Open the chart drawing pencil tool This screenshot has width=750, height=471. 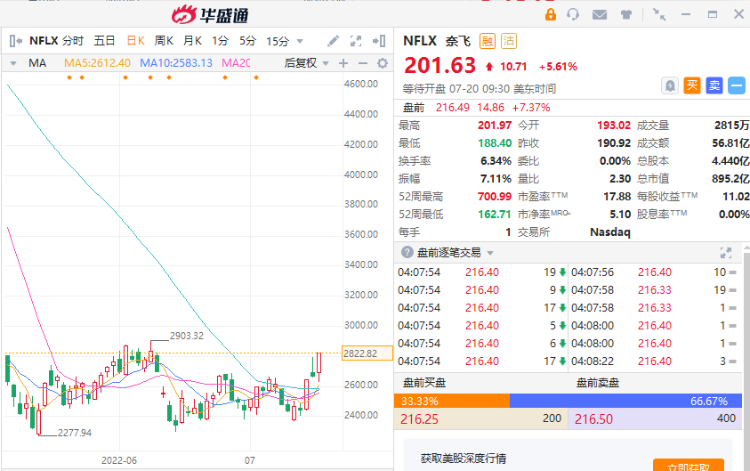tap(333, 41)
